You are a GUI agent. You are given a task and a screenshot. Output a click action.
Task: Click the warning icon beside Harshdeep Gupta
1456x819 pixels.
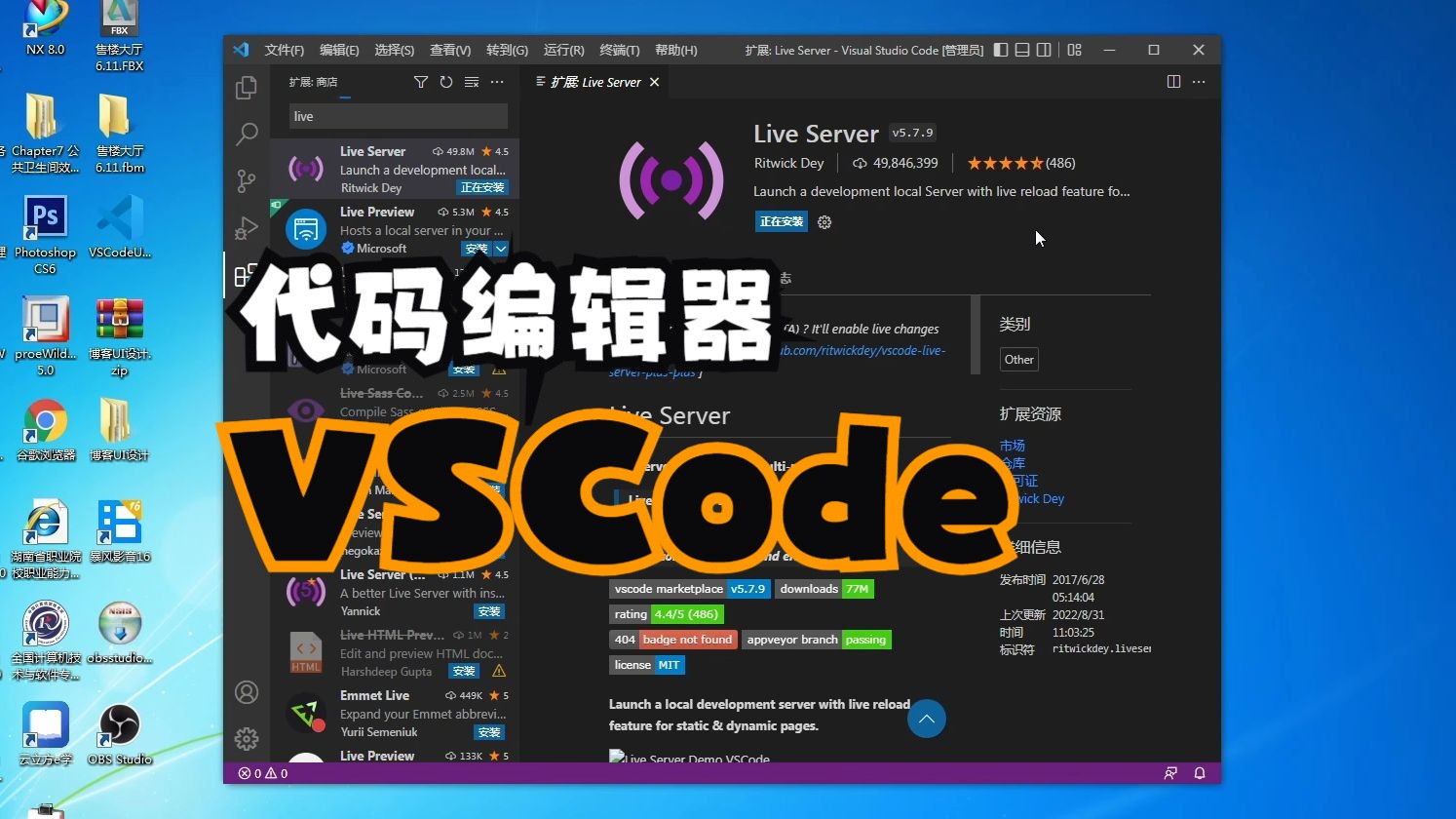pyautogui.click(x=499, y=671)
